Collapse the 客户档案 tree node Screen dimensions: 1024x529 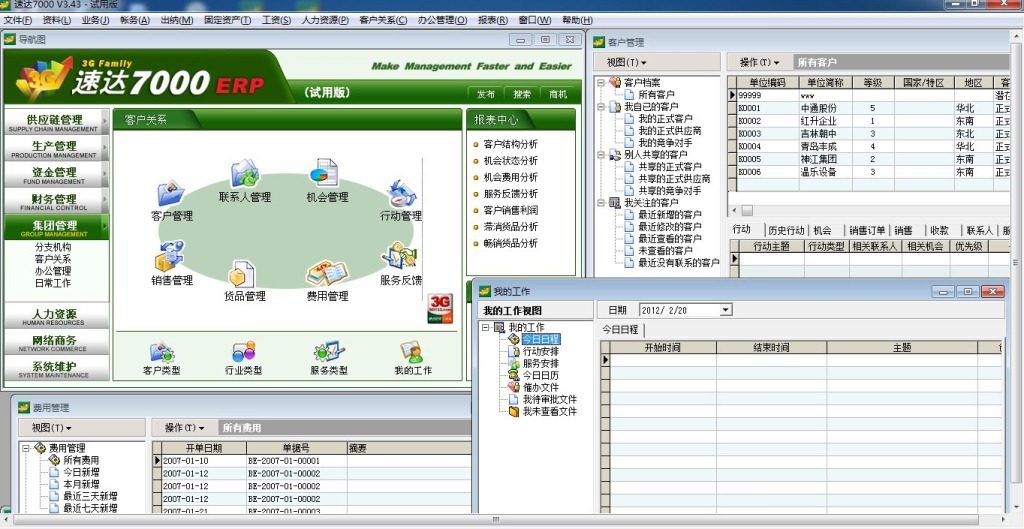[x=601, y=83]
